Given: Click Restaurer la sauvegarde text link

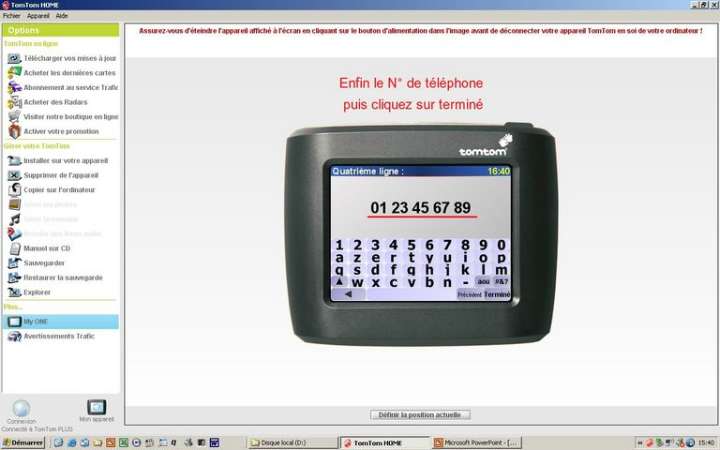Looking at the screenshot, I should click(63, 278).
